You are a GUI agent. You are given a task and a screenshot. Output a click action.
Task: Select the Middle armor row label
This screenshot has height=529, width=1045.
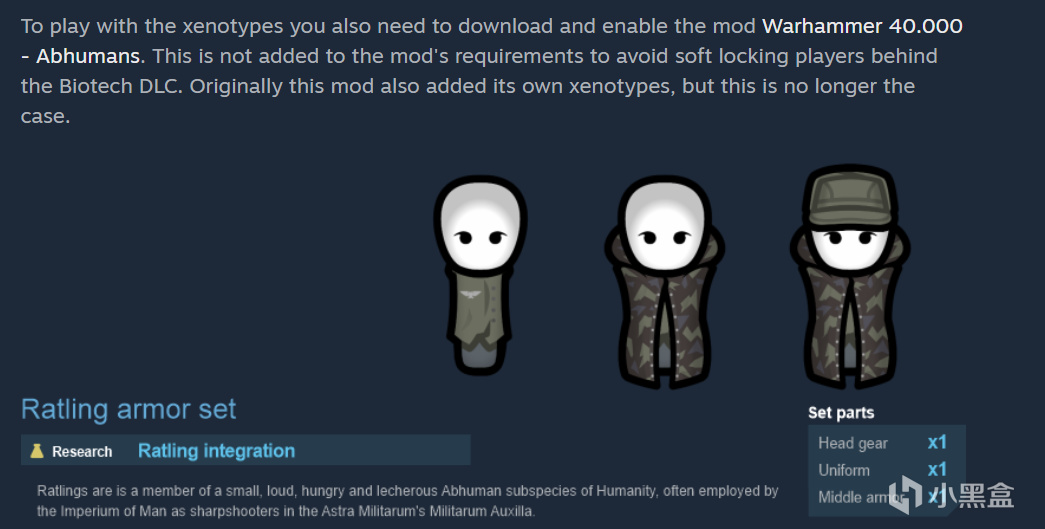coord(859,497)
